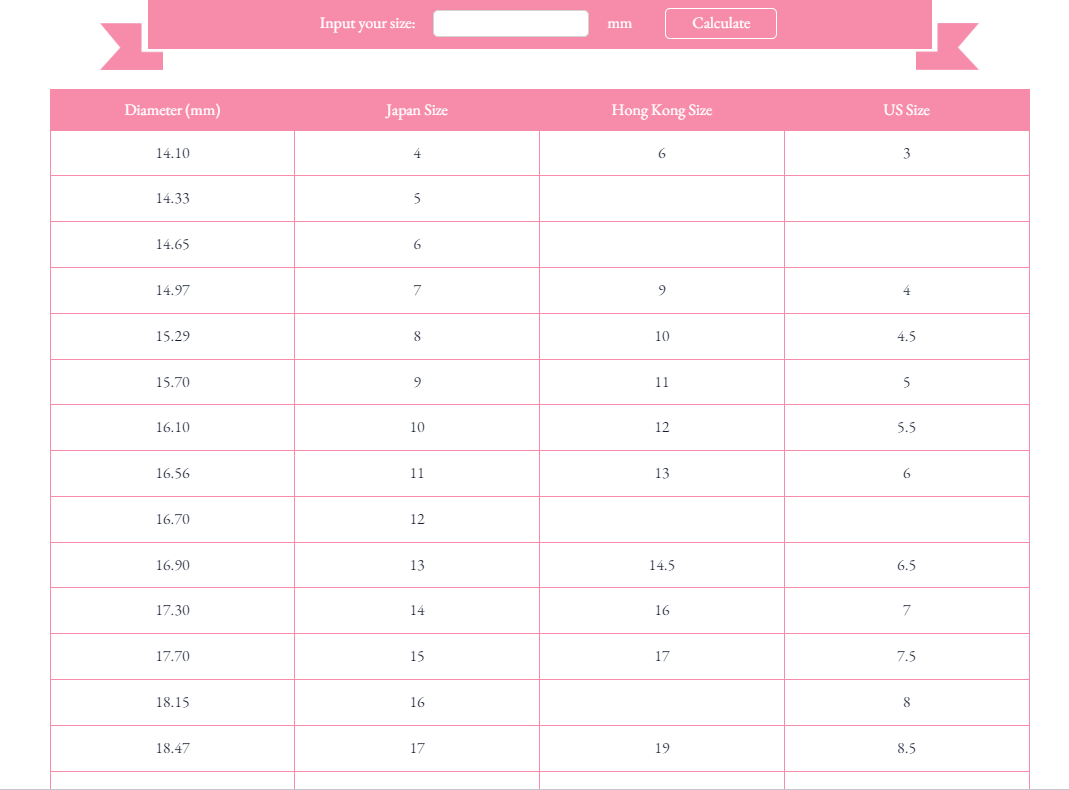Click US size 5.5 cell

tap(907, 427)
